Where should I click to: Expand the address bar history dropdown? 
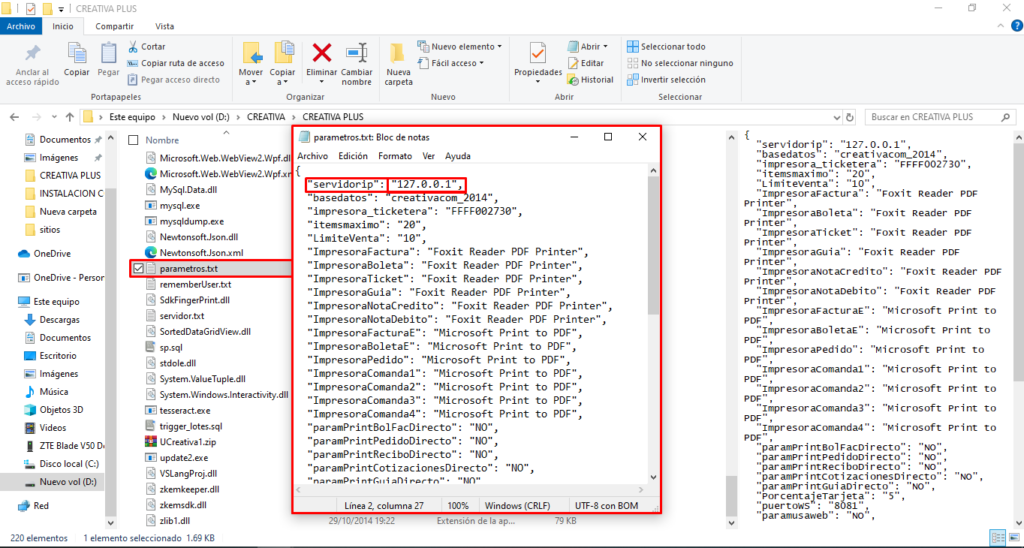click(x=837, y=118)
